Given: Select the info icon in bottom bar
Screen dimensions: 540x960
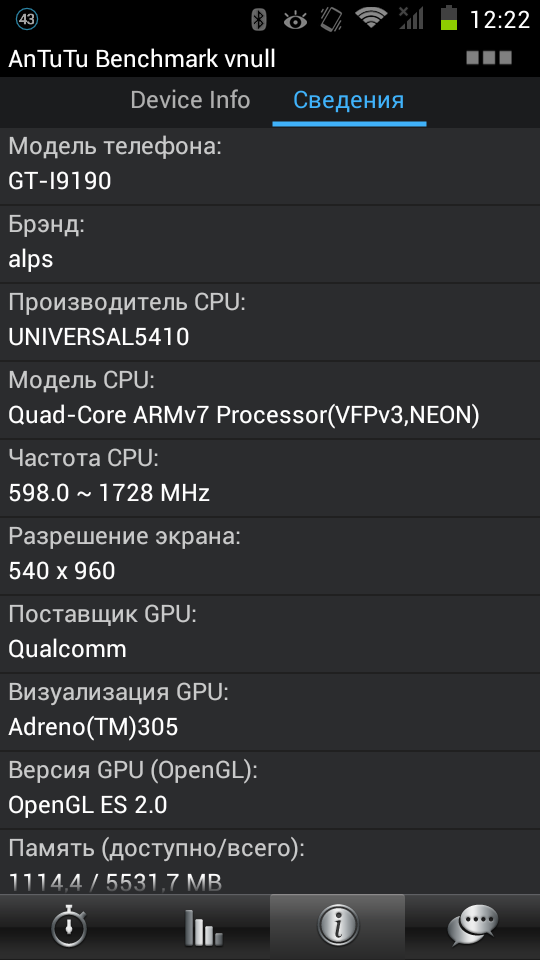Looking at the screenshot, I should (x=337, y=927).
